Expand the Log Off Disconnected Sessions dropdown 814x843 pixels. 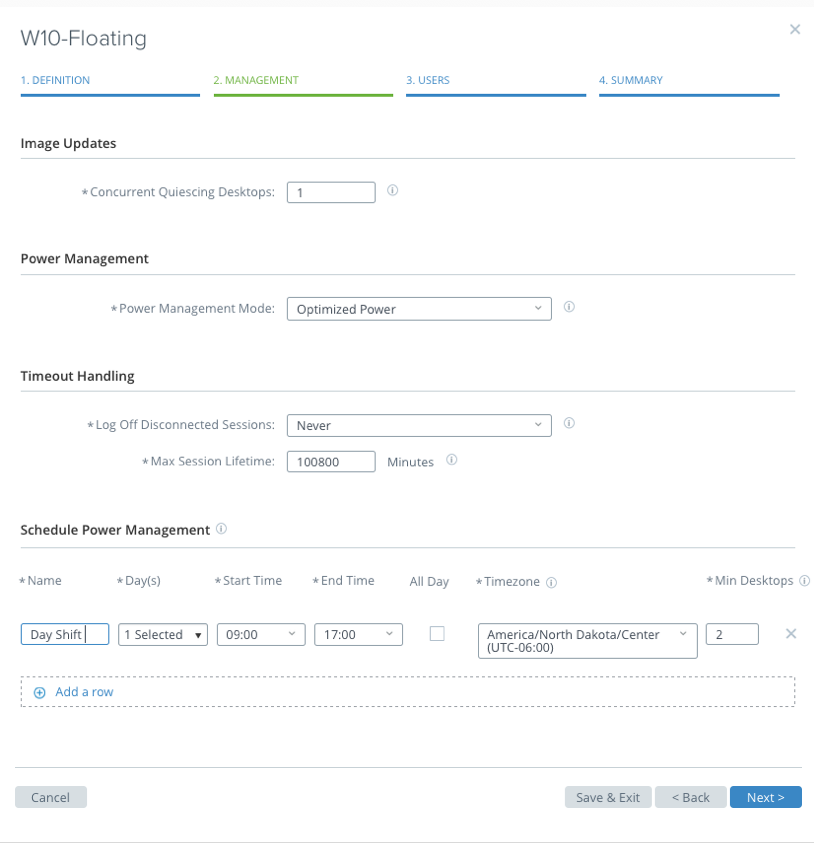[419, 425]
